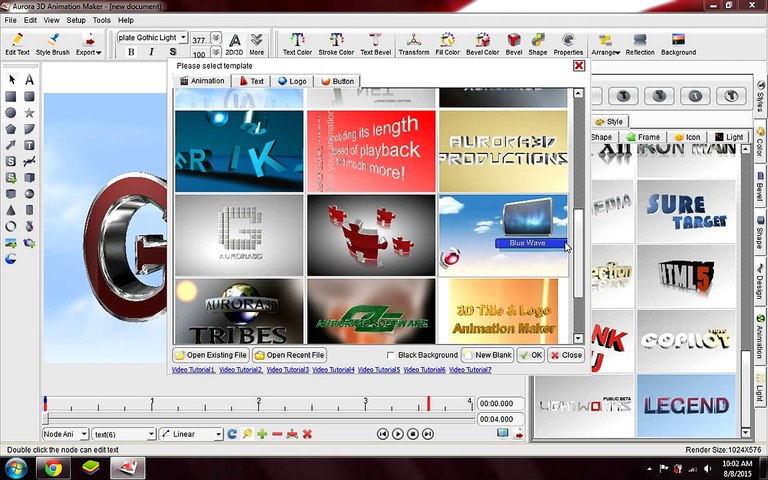Play the animation
This screenshot has height=480, width=768.
[x=398, y=434]
